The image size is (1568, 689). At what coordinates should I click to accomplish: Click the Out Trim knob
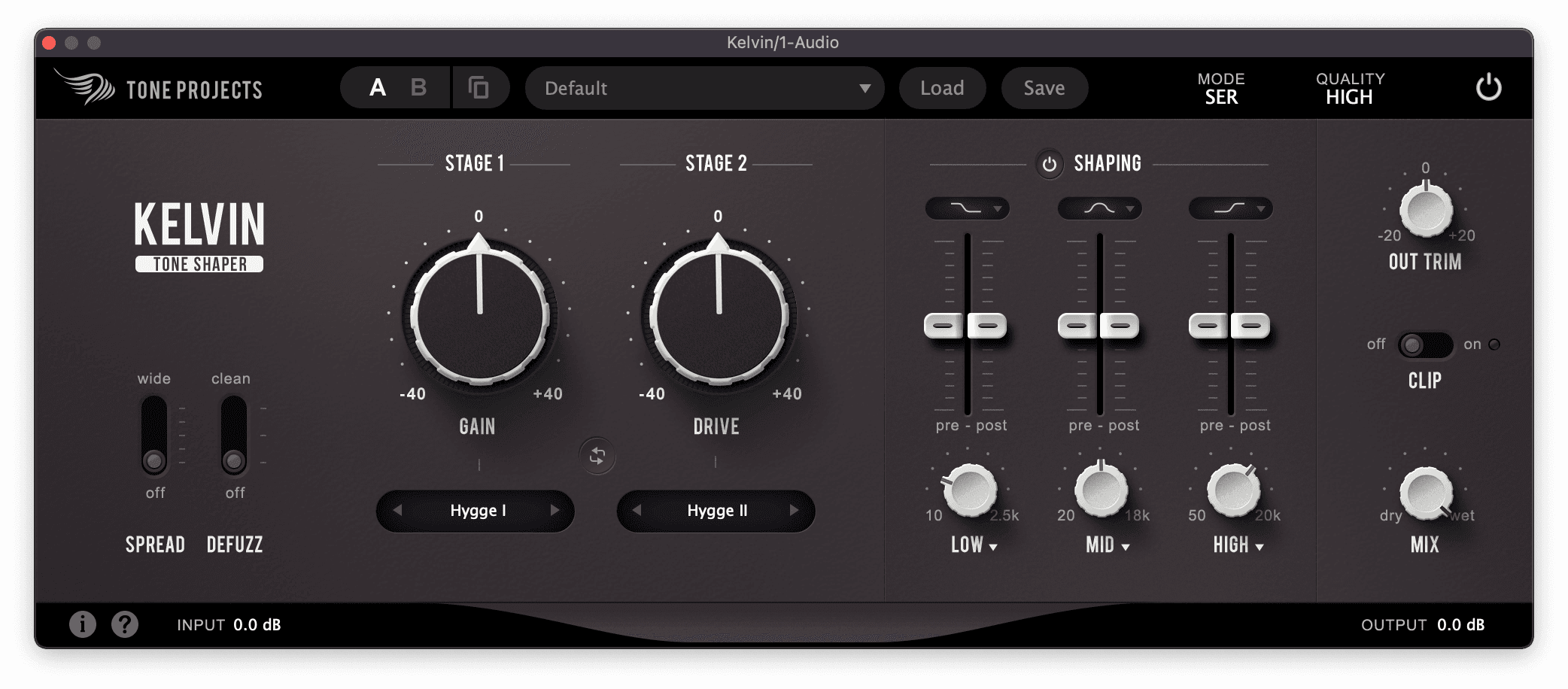1425,210
